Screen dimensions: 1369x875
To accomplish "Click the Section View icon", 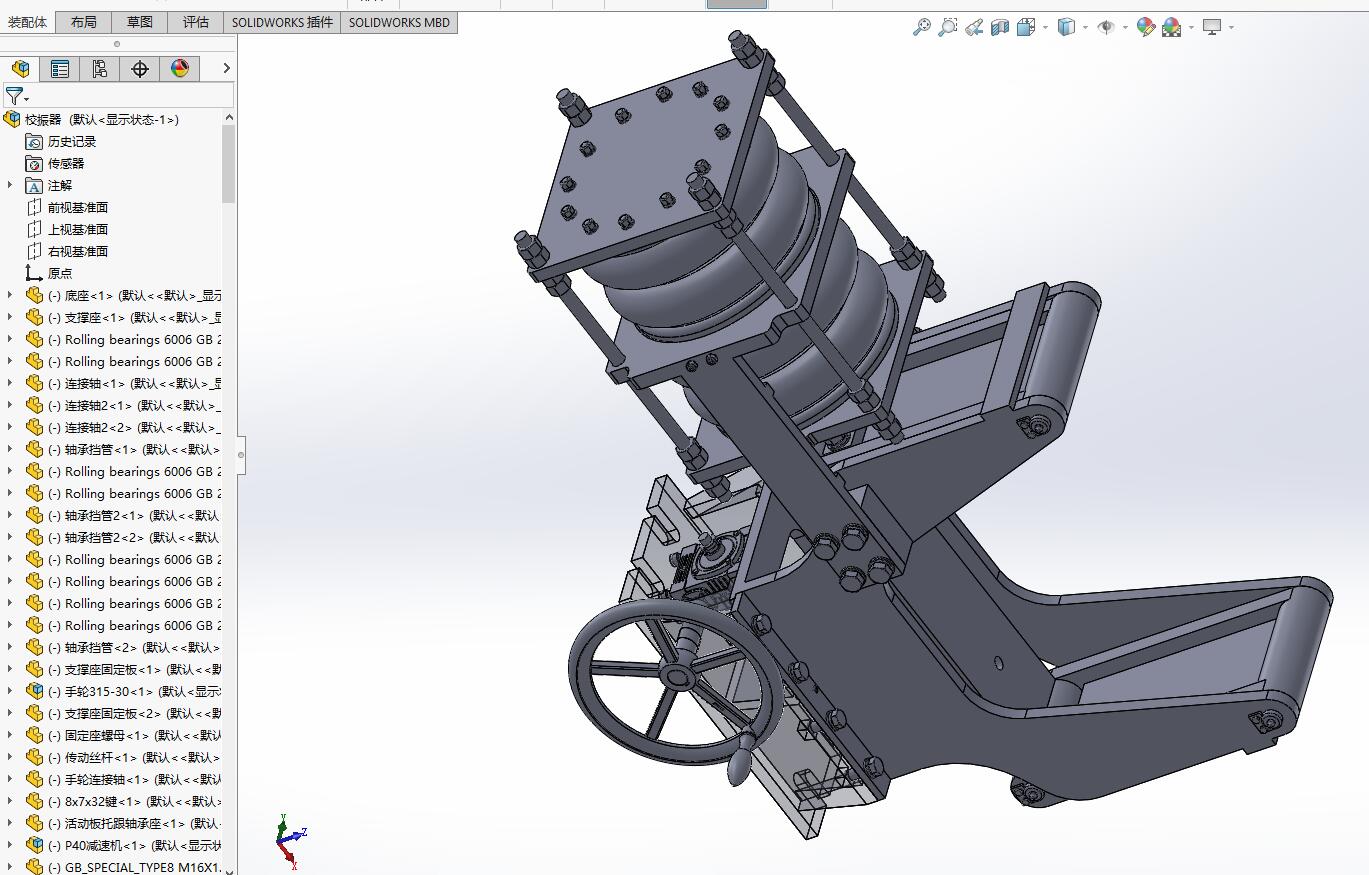I will pos(1000,27).
